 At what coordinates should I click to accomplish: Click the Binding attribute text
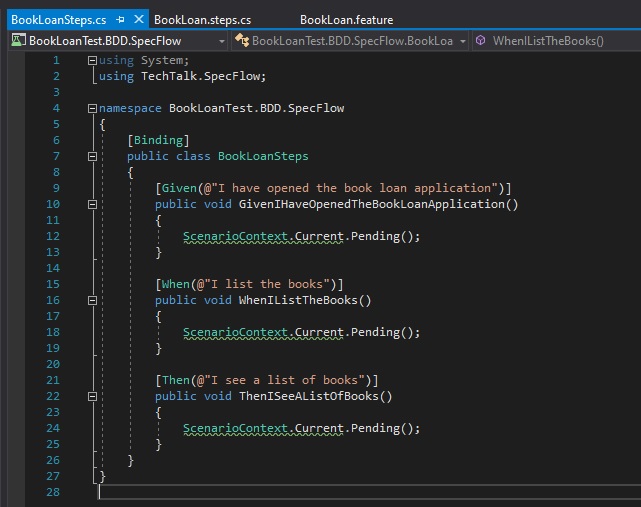click(x=159, y=140)
